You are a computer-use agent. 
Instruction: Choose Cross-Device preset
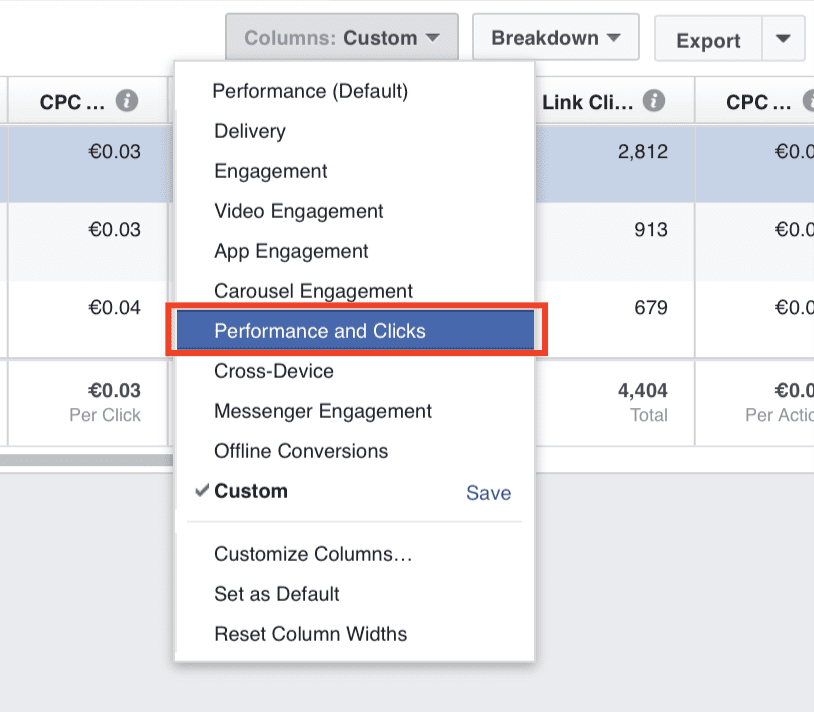(274, 371)
